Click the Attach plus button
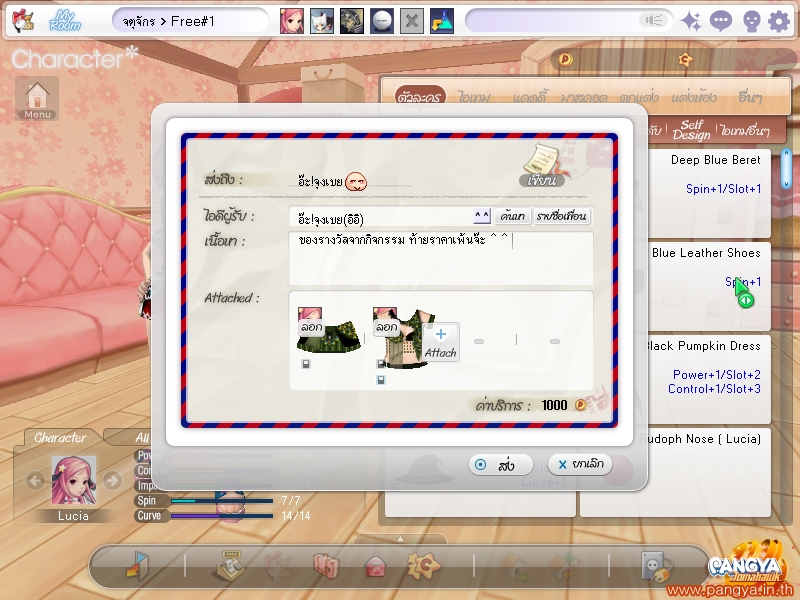This screenshot has height=600, width=800. pyautogui.click(x=440, y=342)
